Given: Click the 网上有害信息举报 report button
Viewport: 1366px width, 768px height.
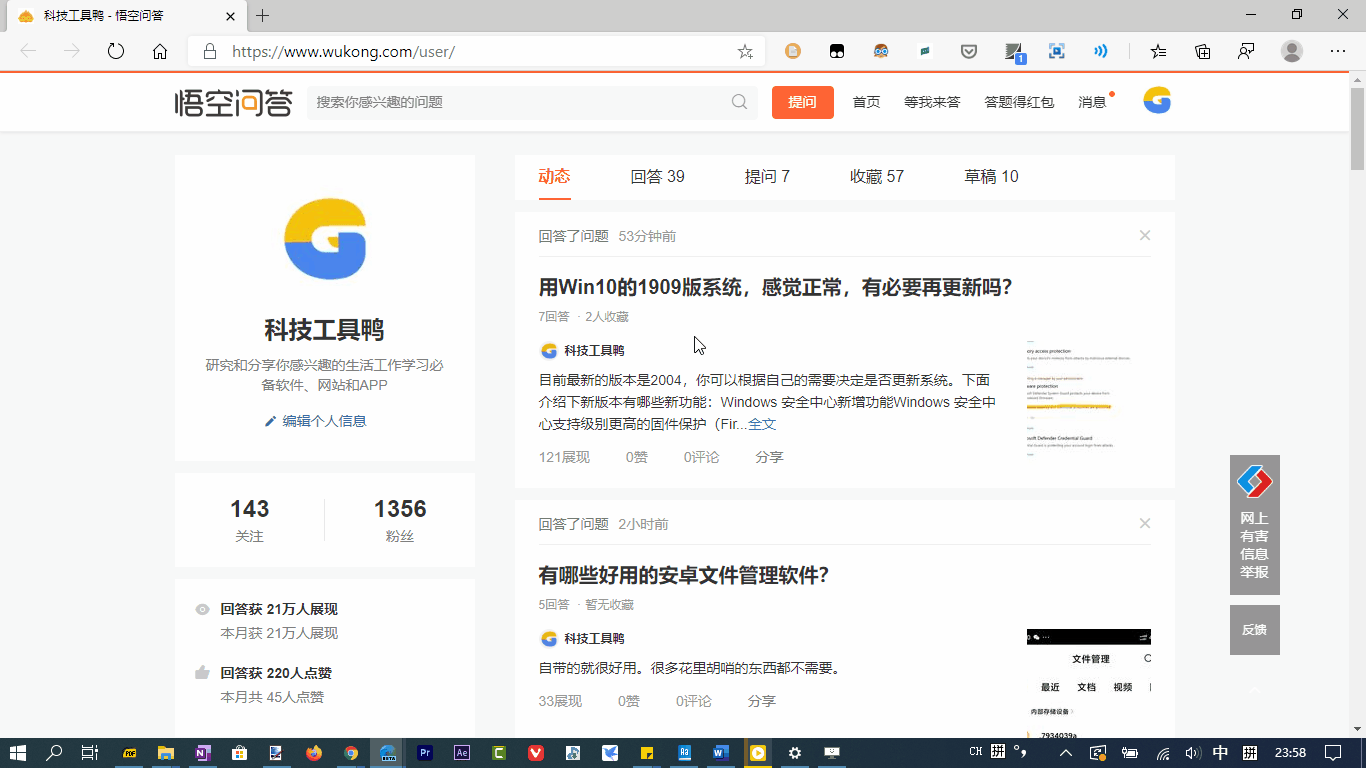Looking at the screenshot, I should click(x=1255, y=525).
